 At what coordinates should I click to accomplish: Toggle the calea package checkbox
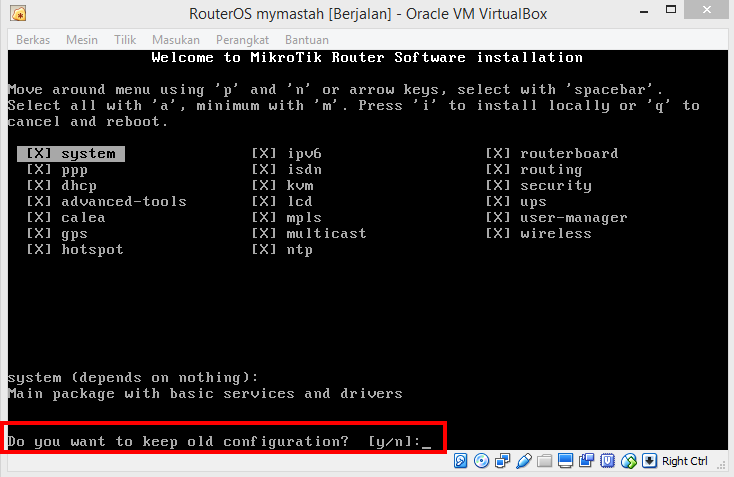pos(38,217)
